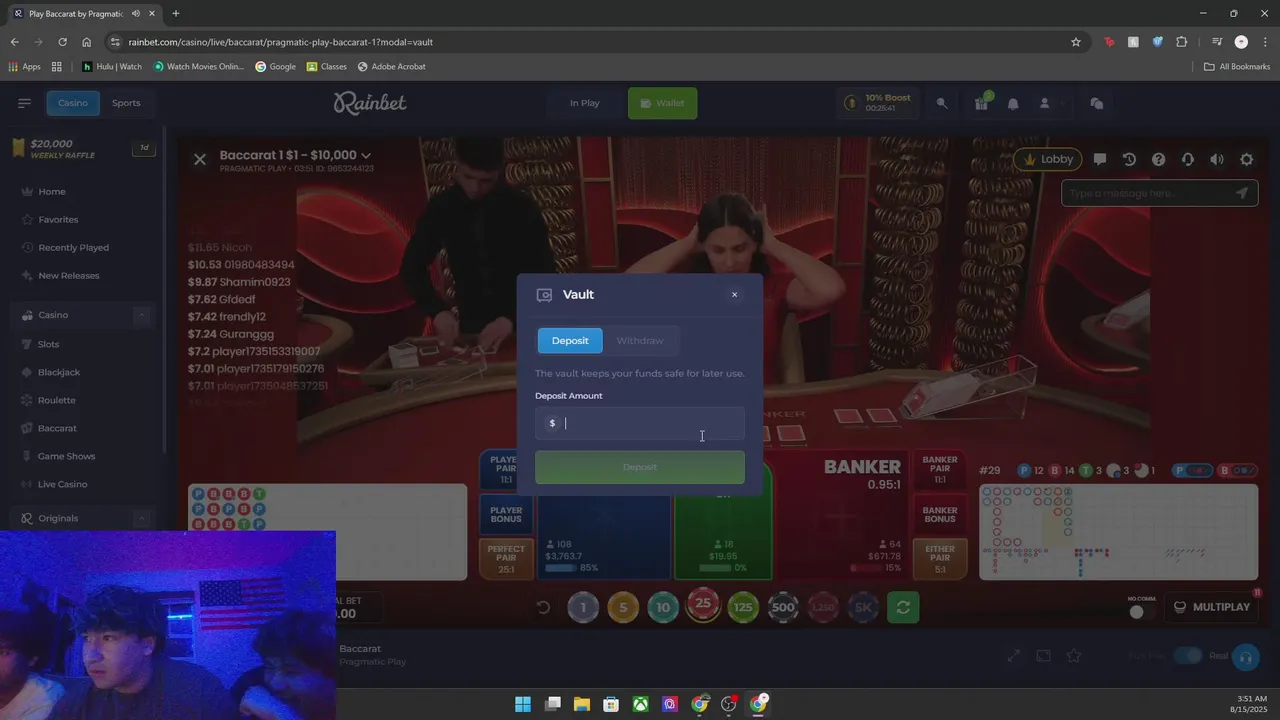Switch to the Withdraw tab in Vault
Viewport: 1280px width, 720px height.
pos(640,341)
